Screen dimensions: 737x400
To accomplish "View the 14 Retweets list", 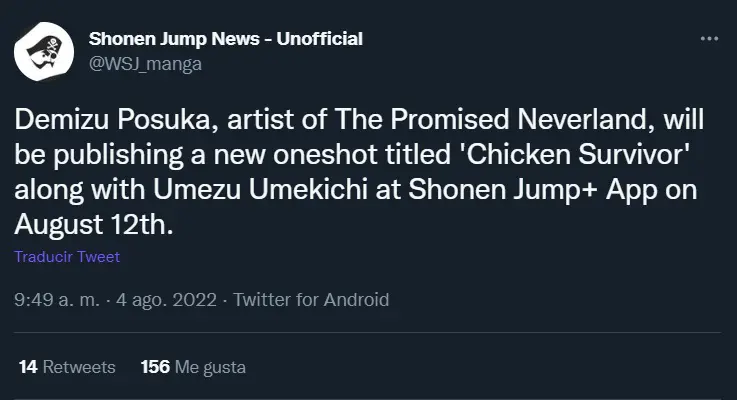I will (x=67, y=367).
